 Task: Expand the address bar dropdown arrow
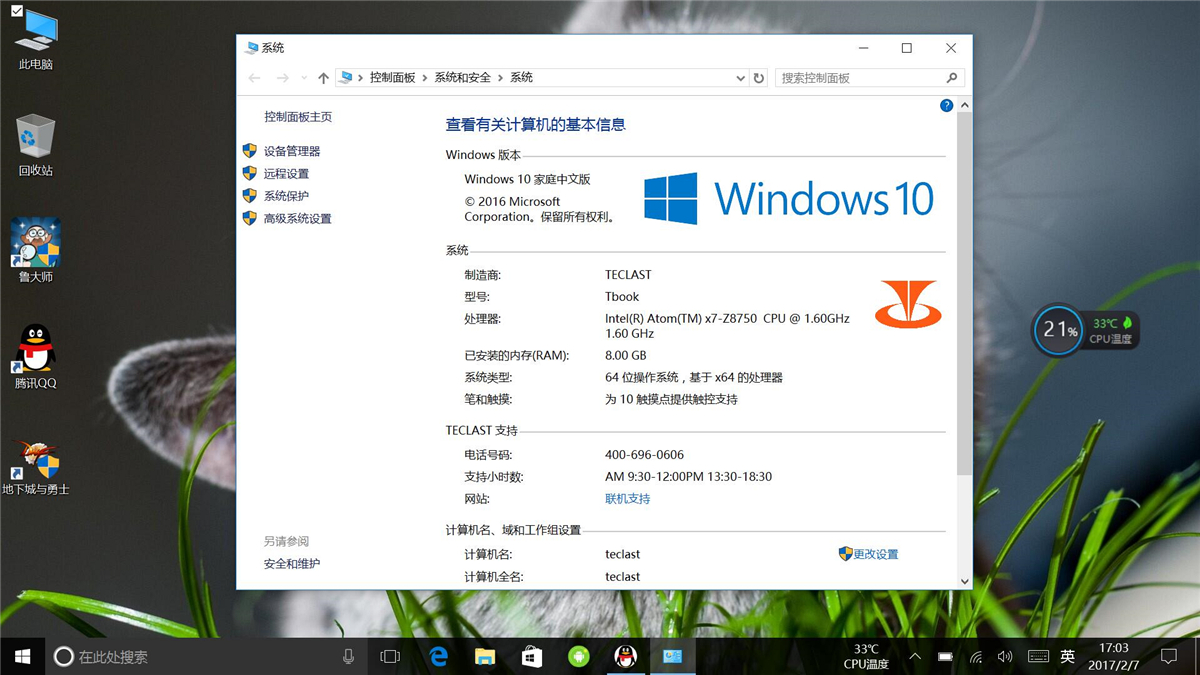coord(740,77)
